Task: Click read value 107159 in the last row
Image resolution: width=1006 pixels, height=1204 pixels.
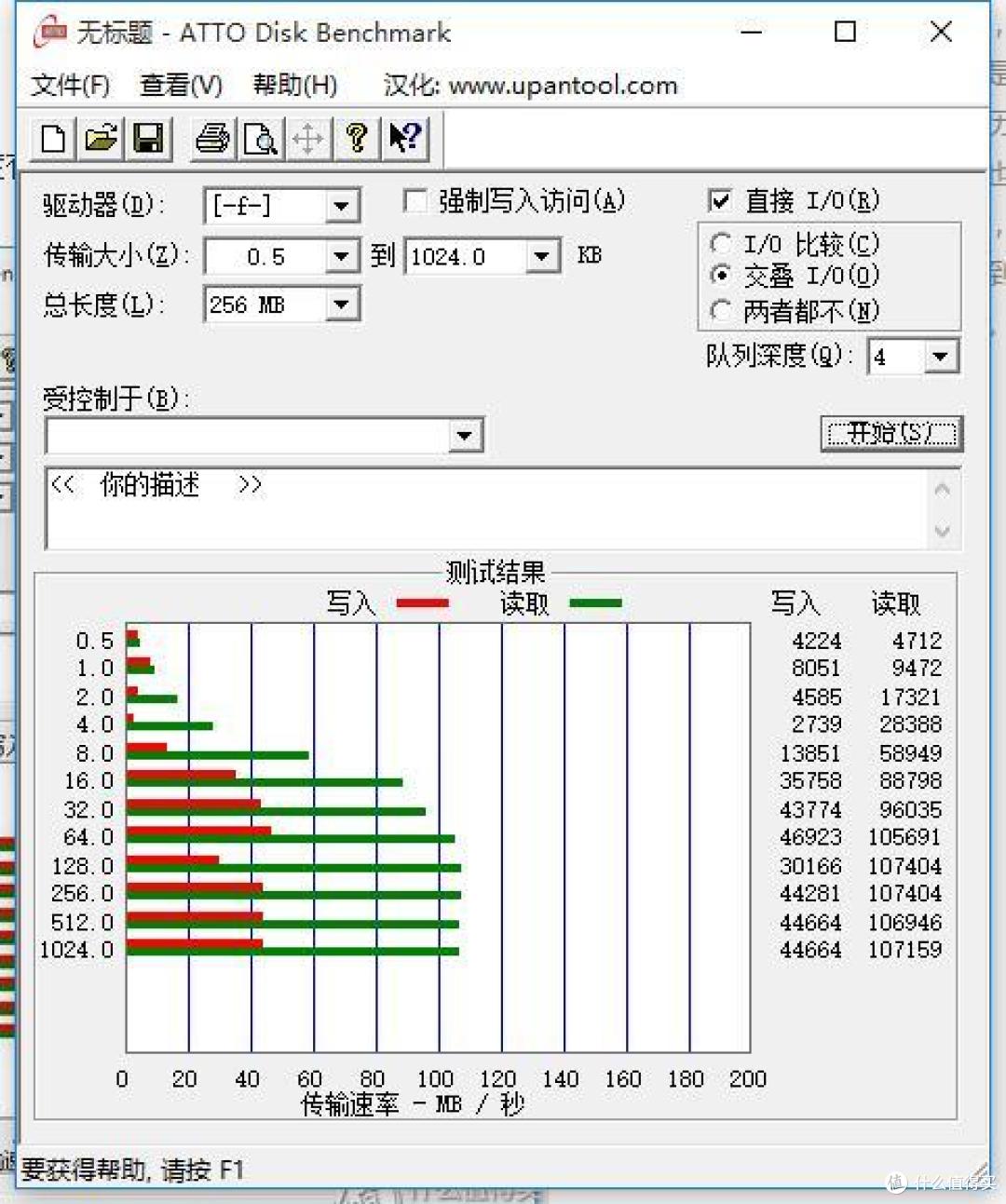Action: coord(904,950)
